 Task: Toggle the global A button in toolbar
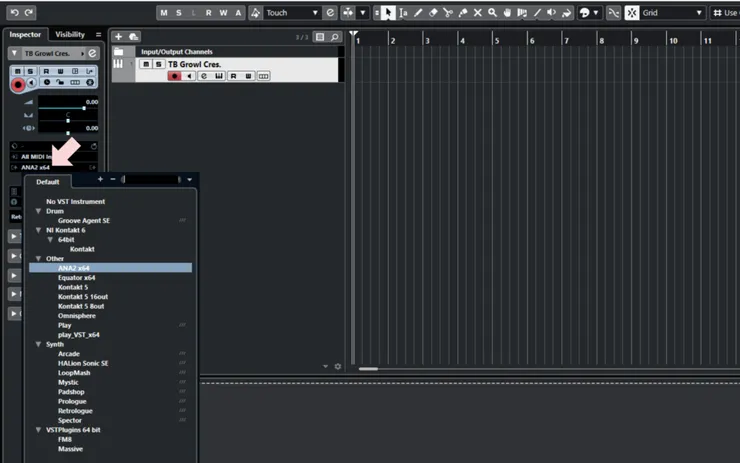pos(238,13)
